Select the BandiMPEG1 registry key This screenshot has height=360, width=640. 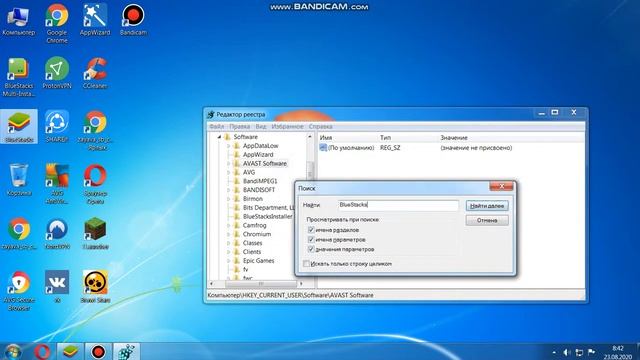[x=260, y=181]
